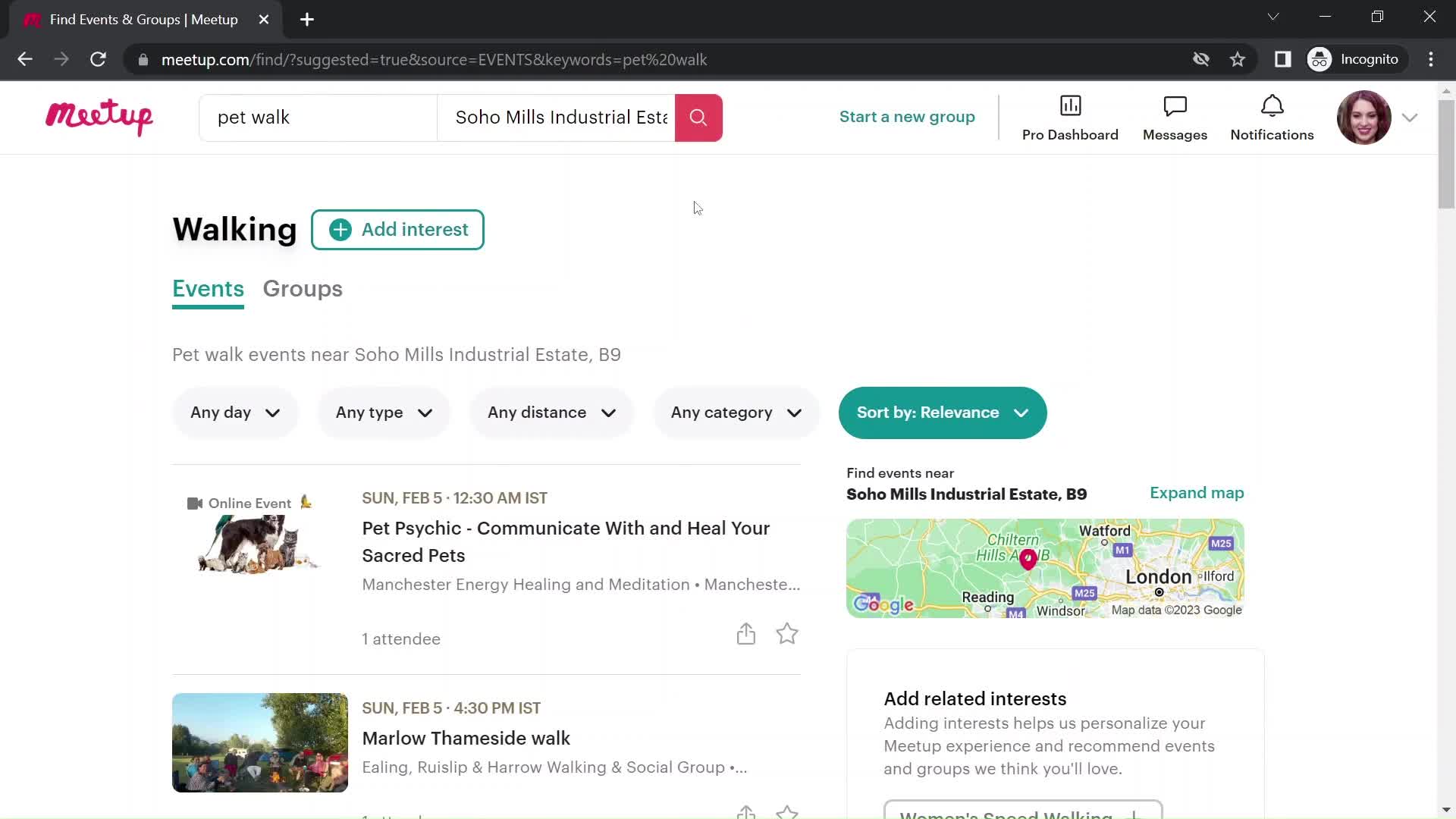Click Start a new group link
Image resolution: width=1456 pixels, height=819 pixels.
(x=907, y=116)
